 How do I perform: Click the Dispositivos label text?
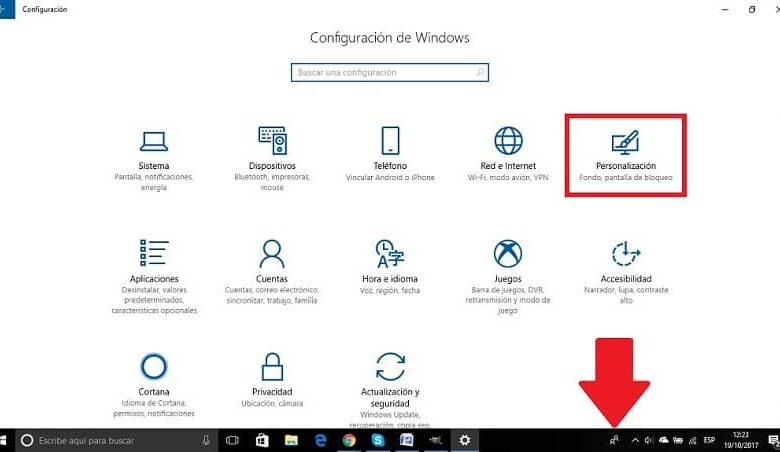pyautogui.click(x=272, y=166)
